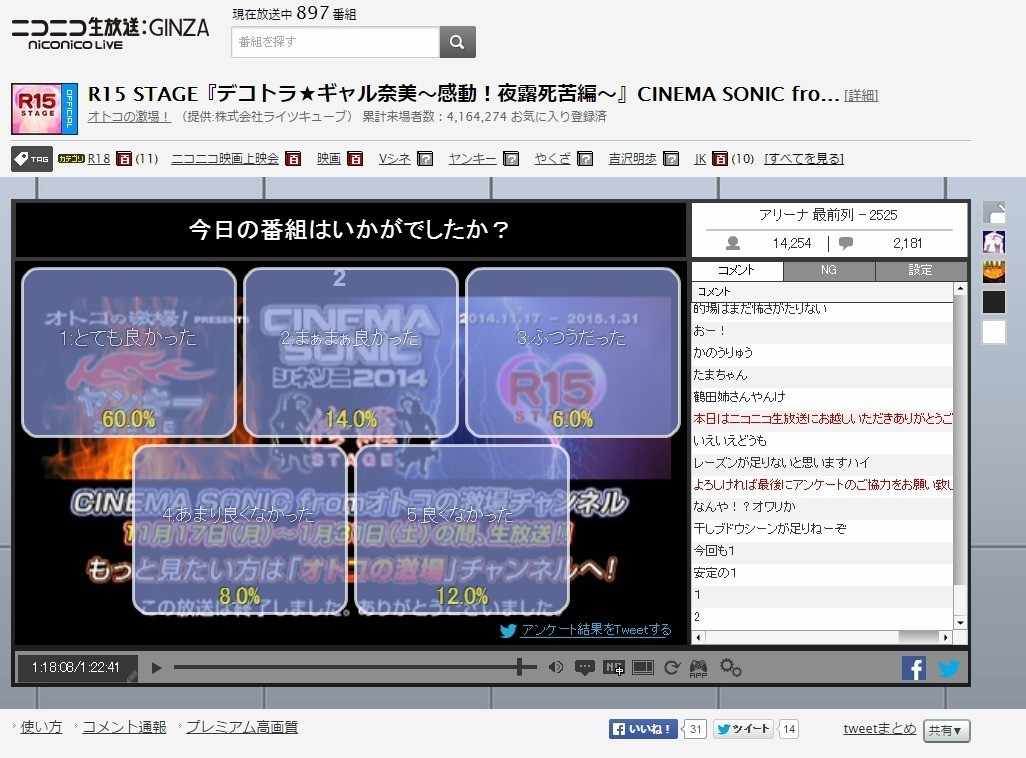Toggle full screen display icon

643,668
